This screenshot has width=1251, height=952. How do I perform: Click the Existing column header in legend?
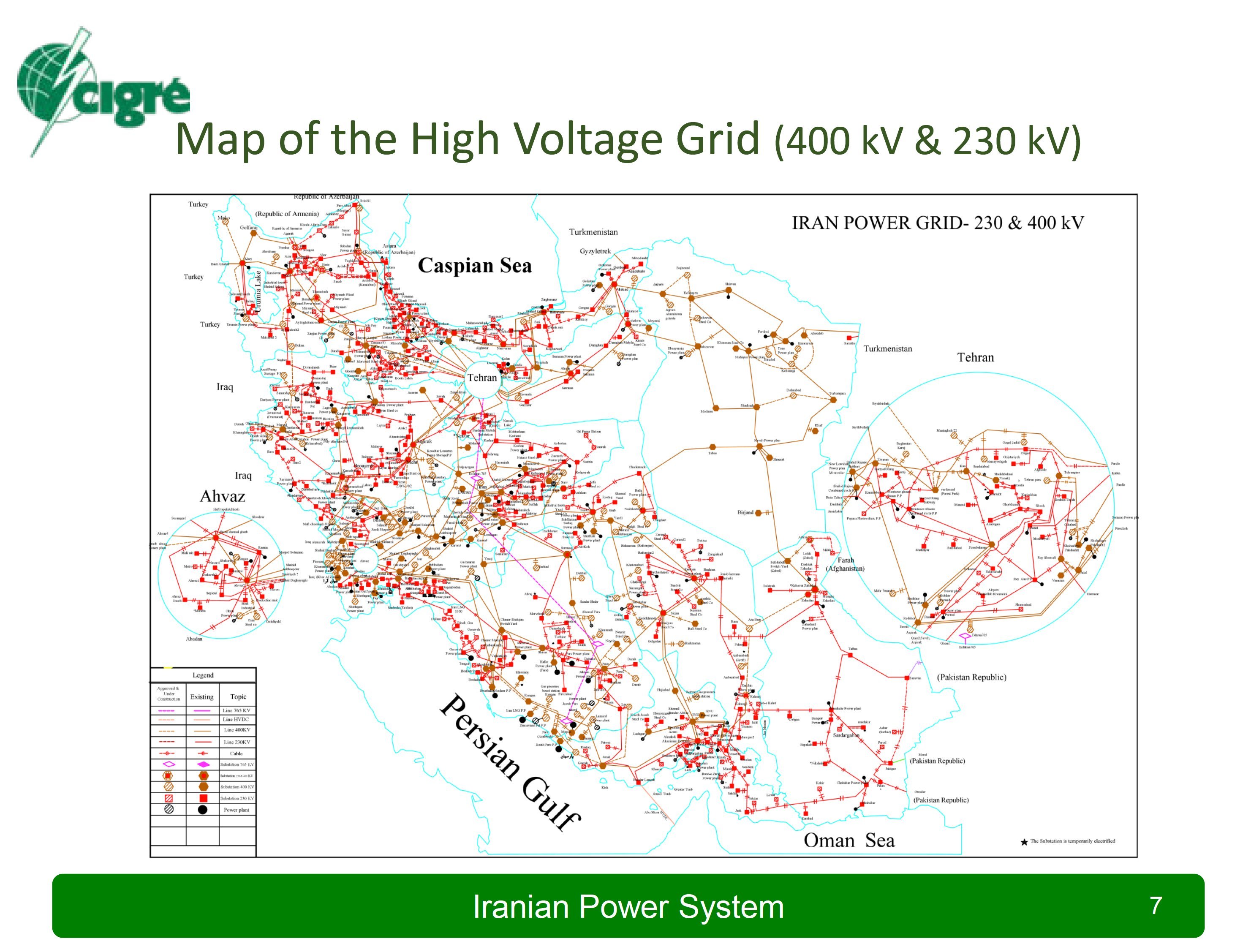point(202,697)
